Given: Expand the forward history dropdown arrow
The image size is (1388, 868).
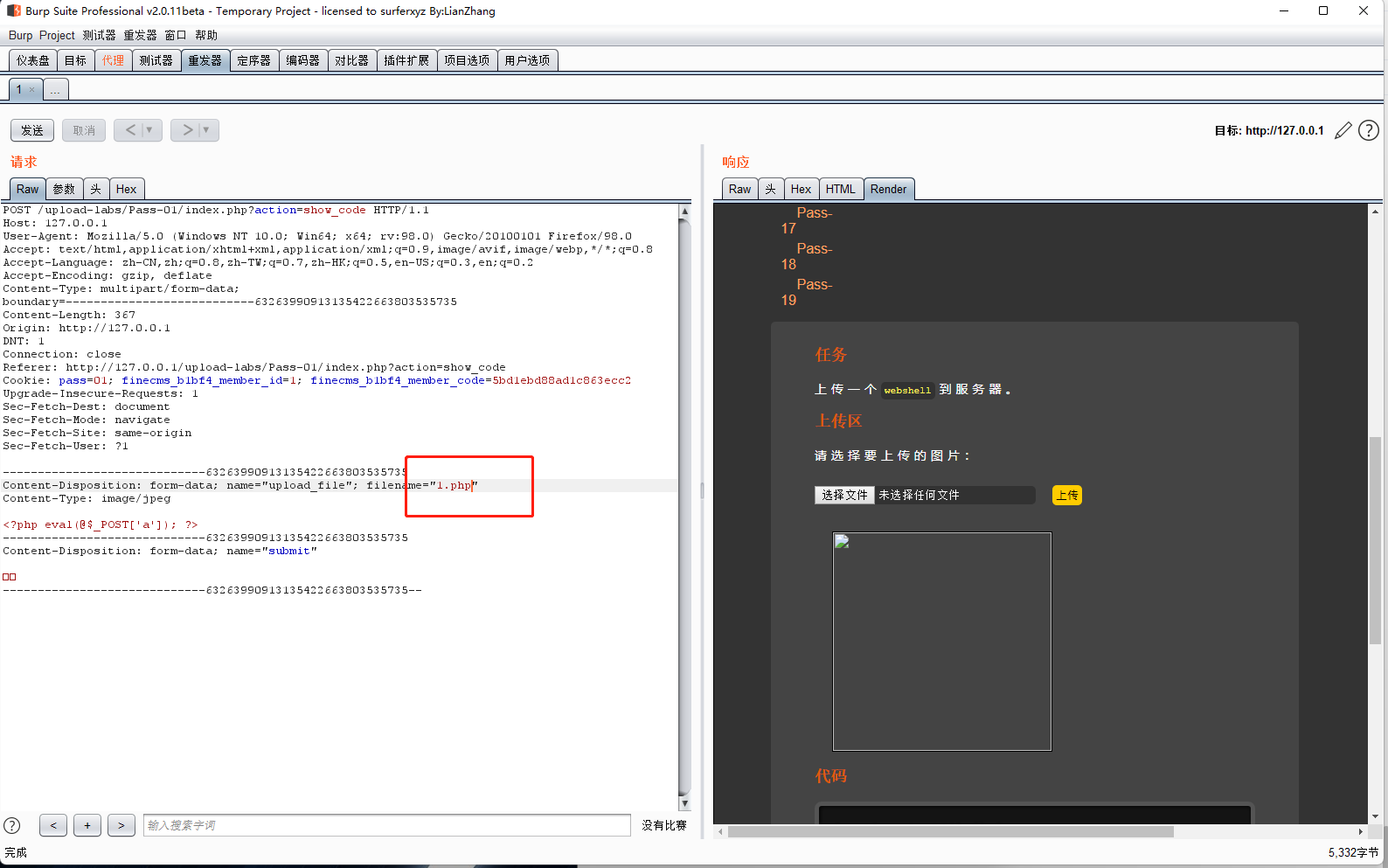Looking at the screenshot, I should 206,130.
